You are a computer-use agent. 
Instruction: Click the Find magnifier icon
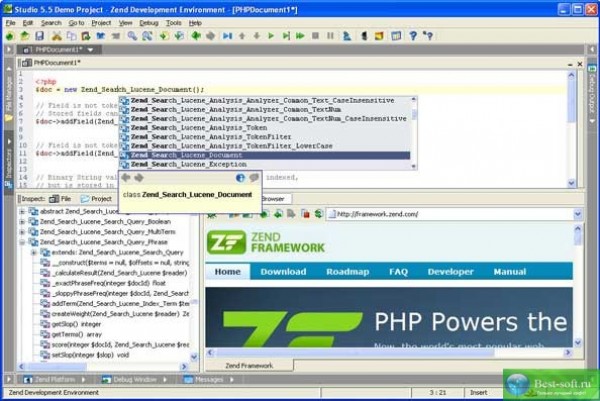pyautogui.click(x=132, y=36)
